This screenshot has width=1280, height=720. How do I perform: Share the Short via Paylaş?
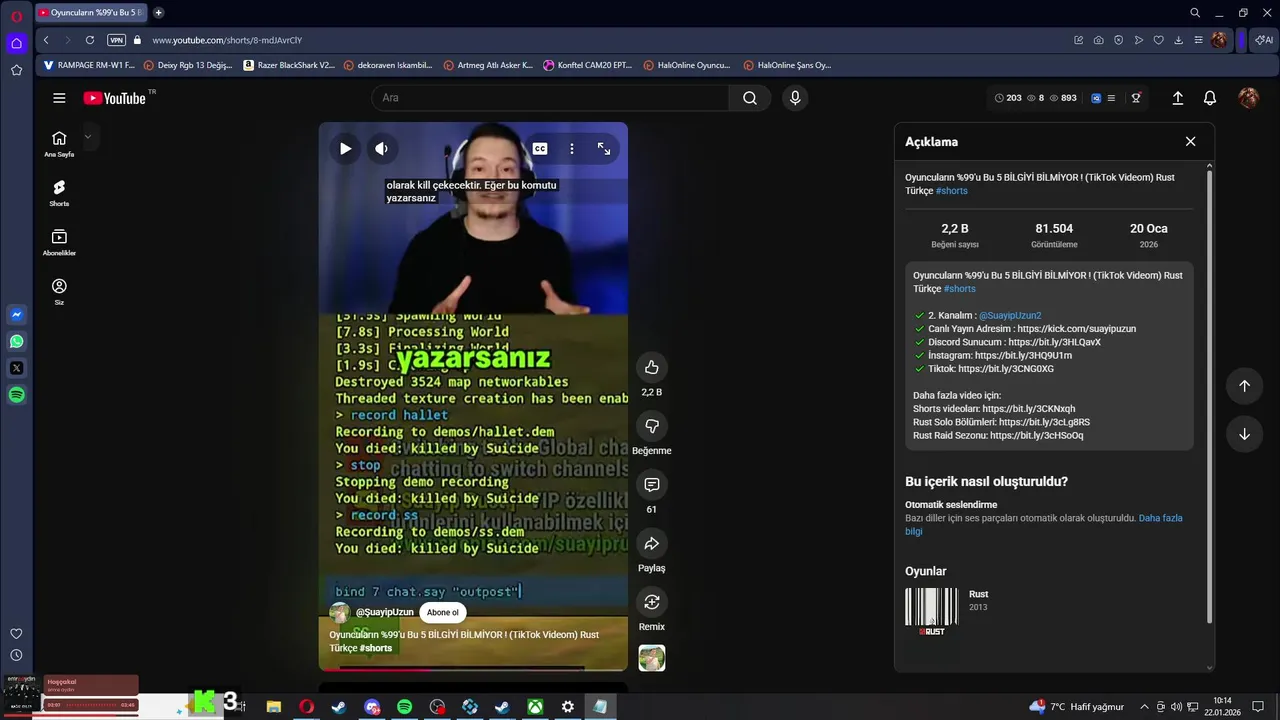click(652, 544)
